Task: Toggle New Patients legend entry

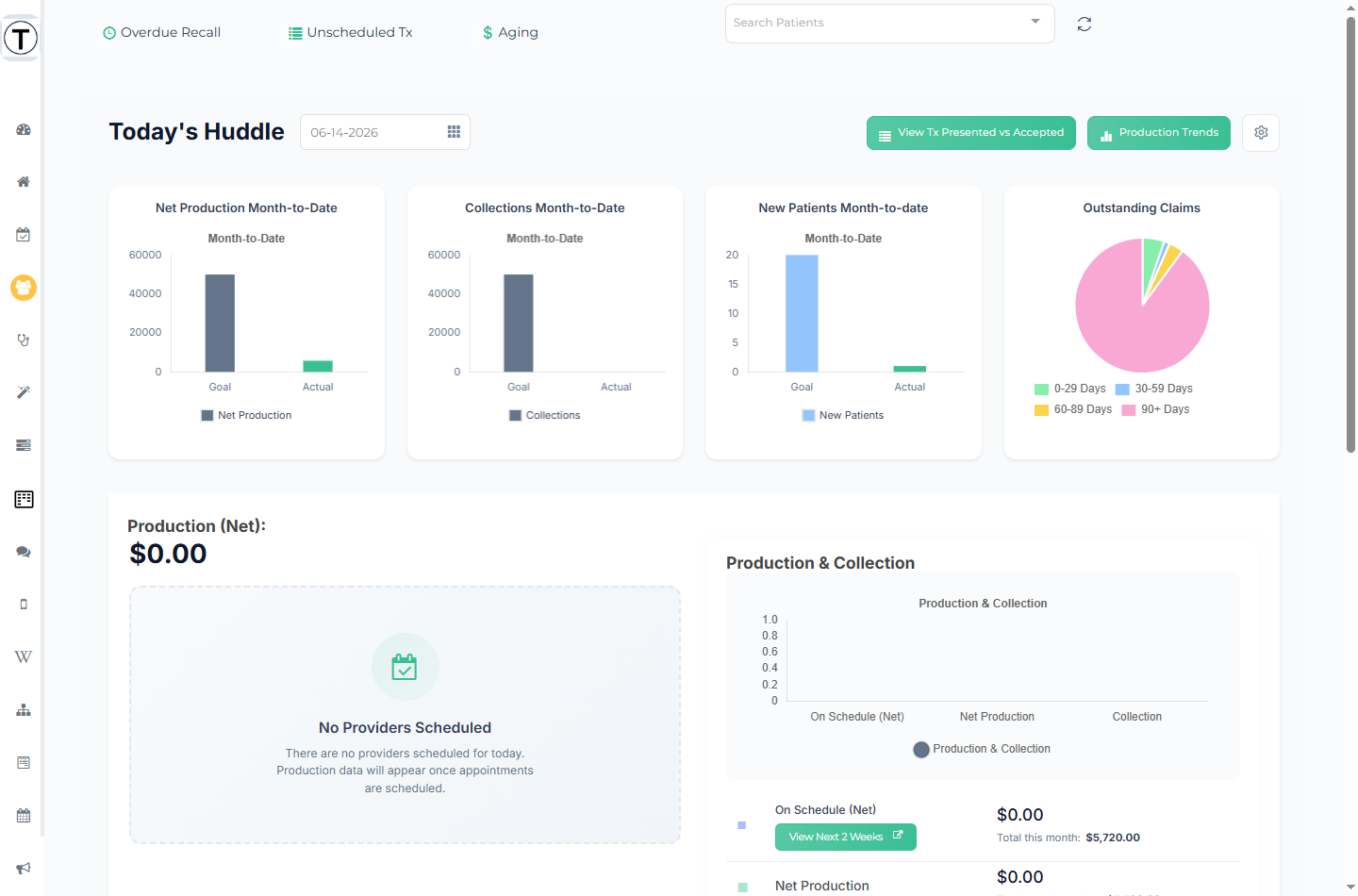Action: pos(843,416)
